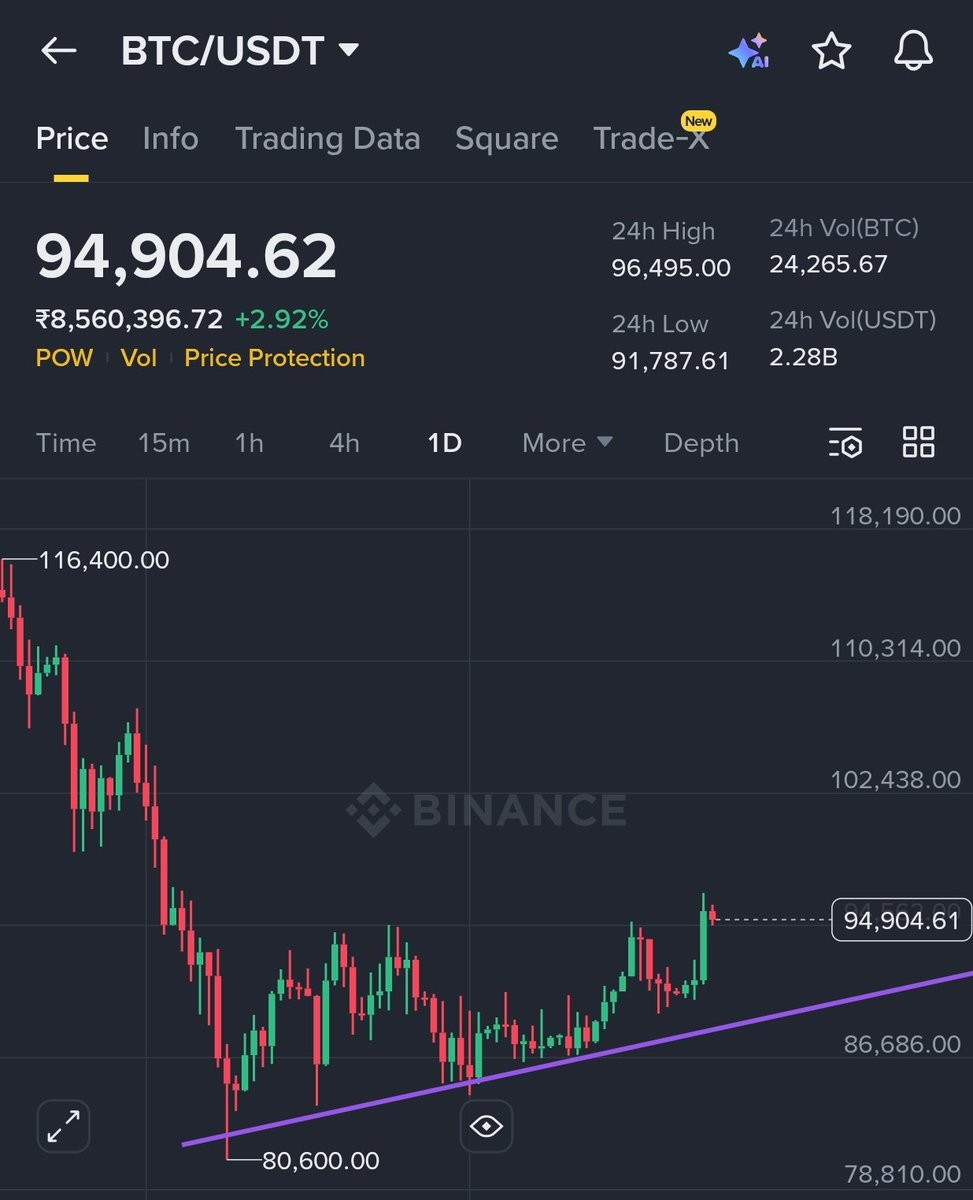The image size is (973, 1200).
Task: Open price alerts via the bell icon
Action: click(913, 51)
